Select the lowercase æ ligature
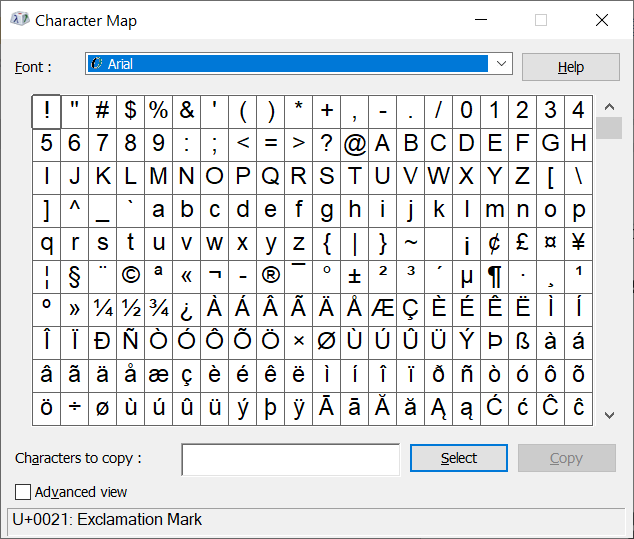Image resolution: width=634 pixels, height=539 pixels. coord(158,376)
